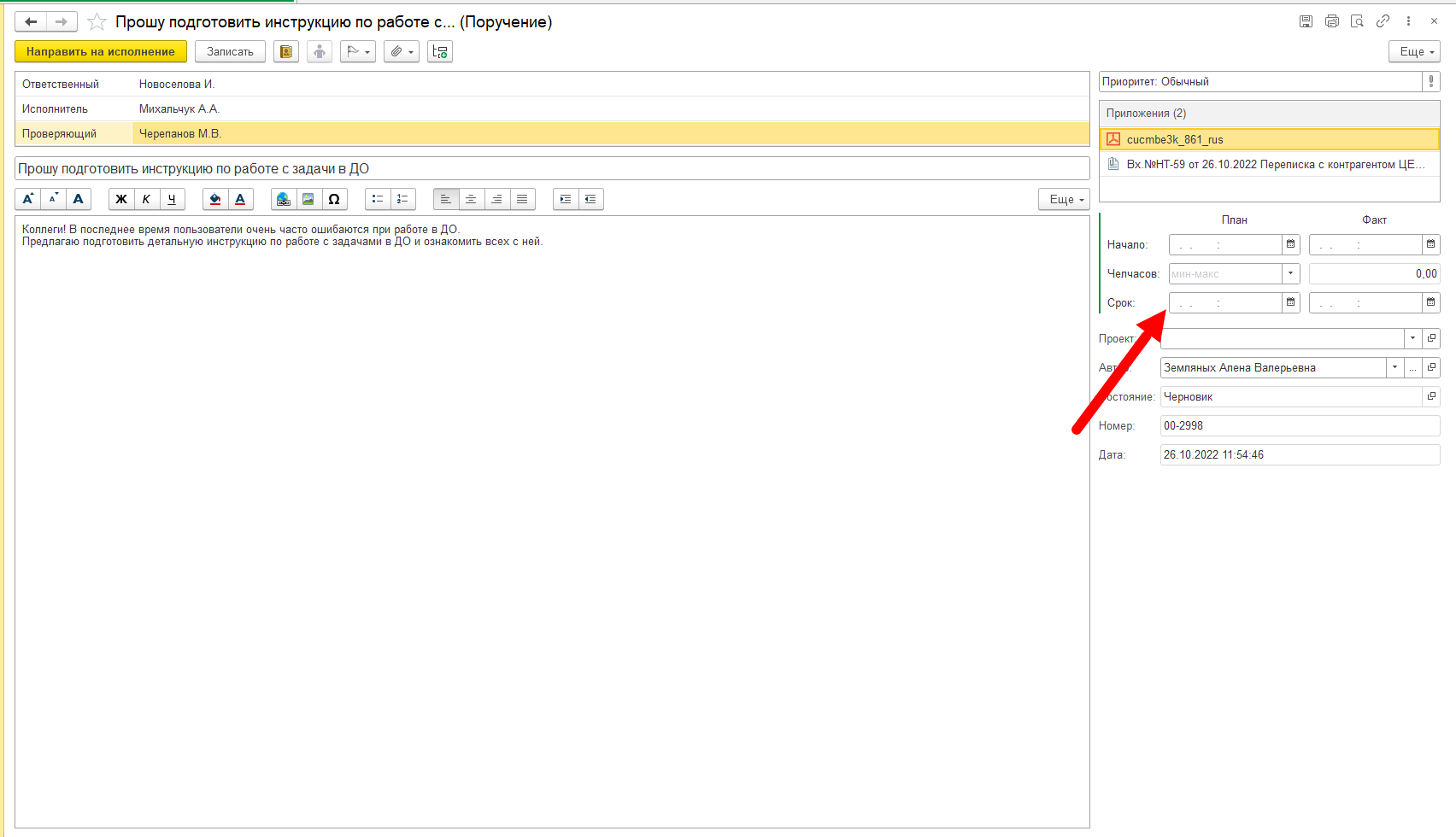1456x837 pixels.
Task: Justify the text across the full width
Action: tap(522, 199)
